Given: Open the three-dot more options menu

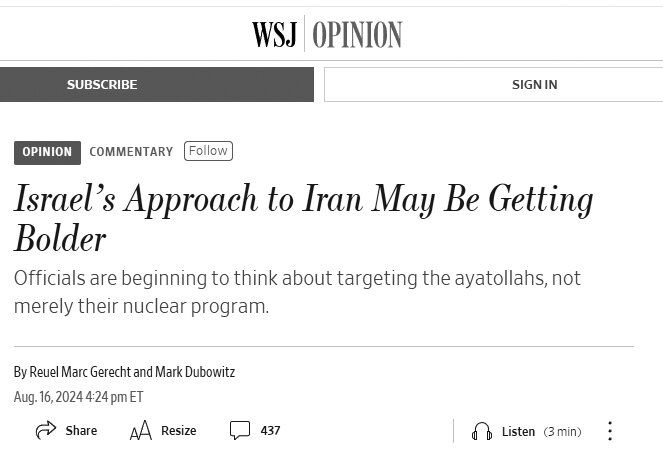Looking at the screenshot, I should coord(609,431).
